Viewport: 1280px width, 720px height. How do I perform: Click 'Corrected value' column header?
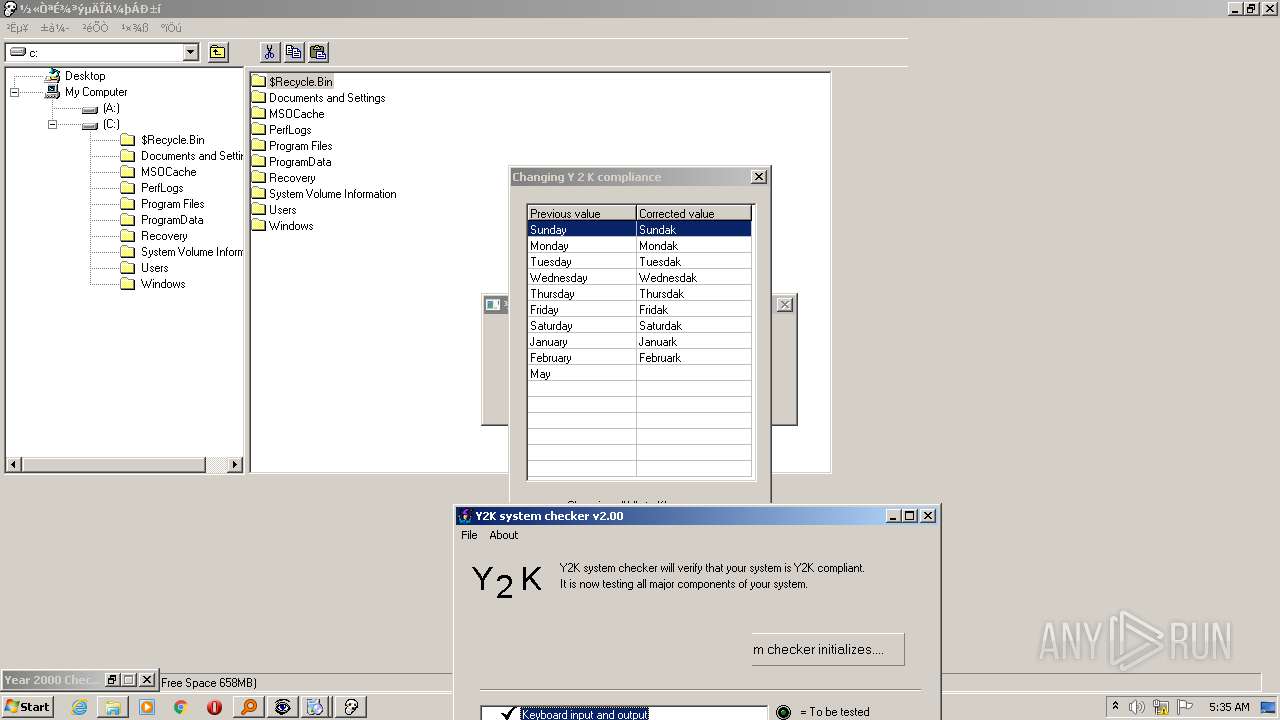(694, 213)
